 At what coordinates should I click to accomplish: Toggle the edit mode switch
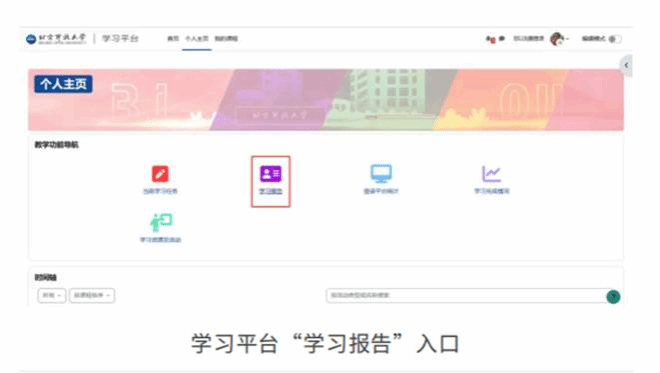point(614,39)
